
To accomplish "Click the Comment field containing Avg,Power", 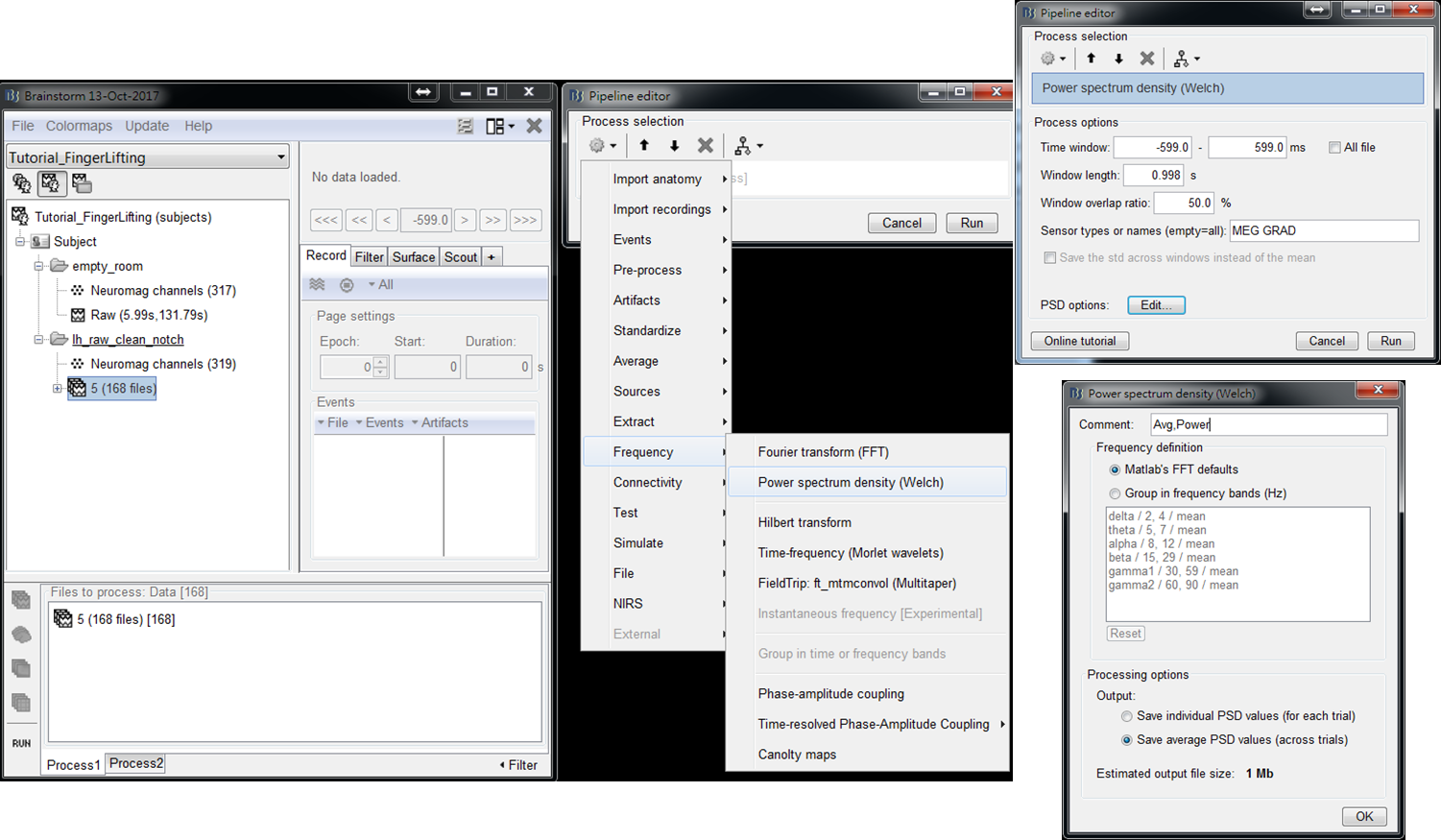I will click(1268, 424).
